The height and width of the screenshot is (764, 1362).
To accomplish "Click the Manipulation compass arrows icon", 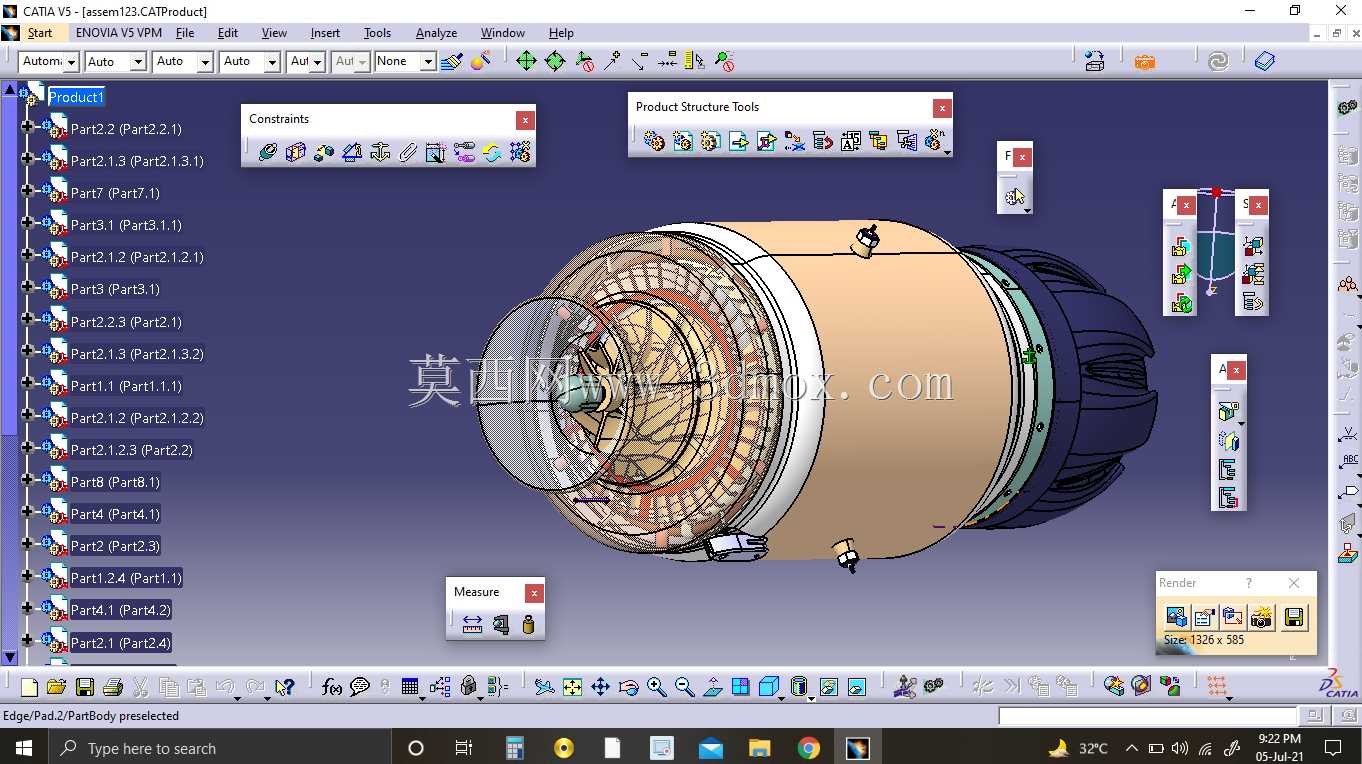I will click(x=526, y=62).
